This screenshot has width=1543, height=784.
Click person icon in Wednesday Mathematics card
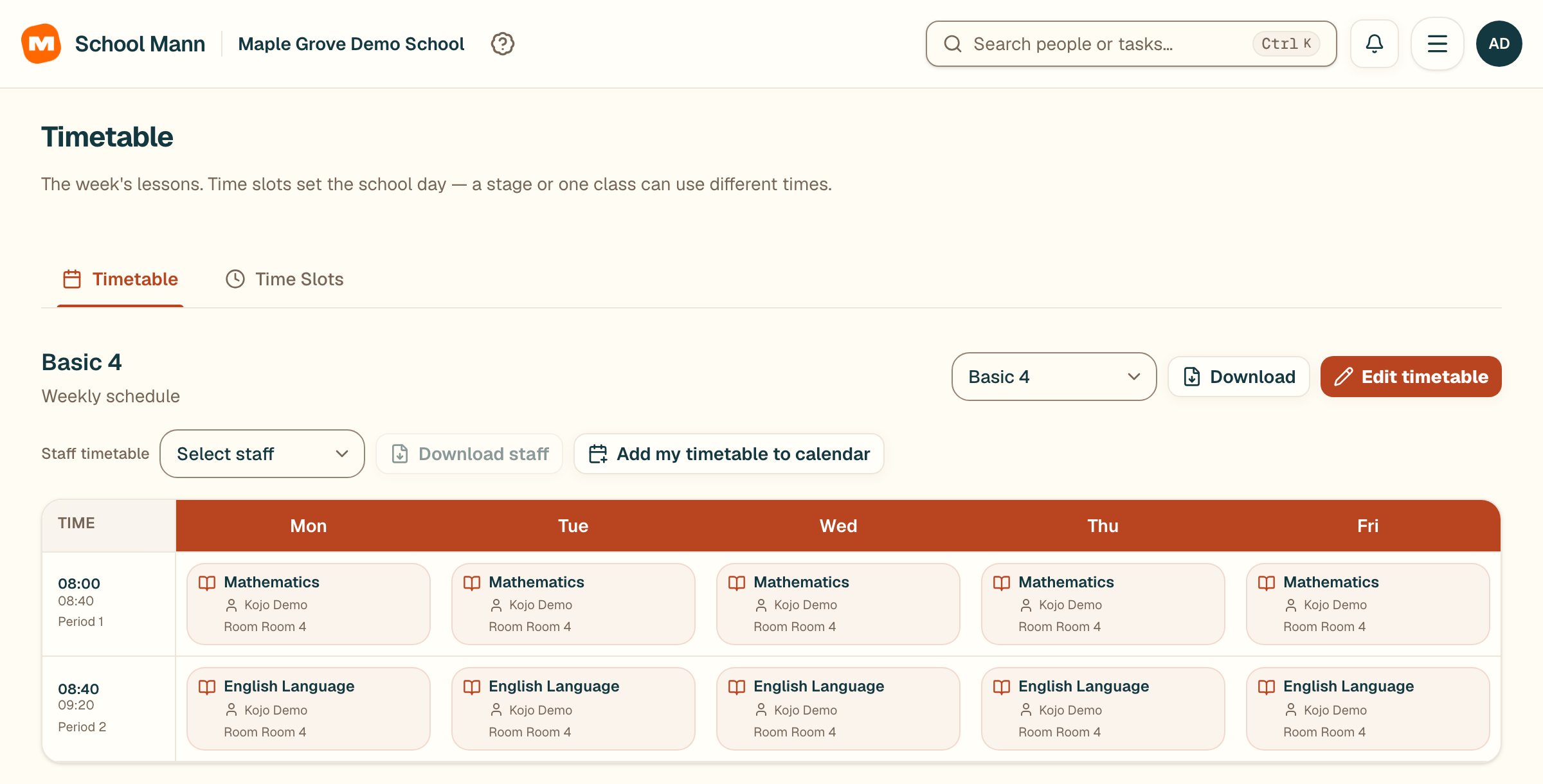(x=761, y=605)
